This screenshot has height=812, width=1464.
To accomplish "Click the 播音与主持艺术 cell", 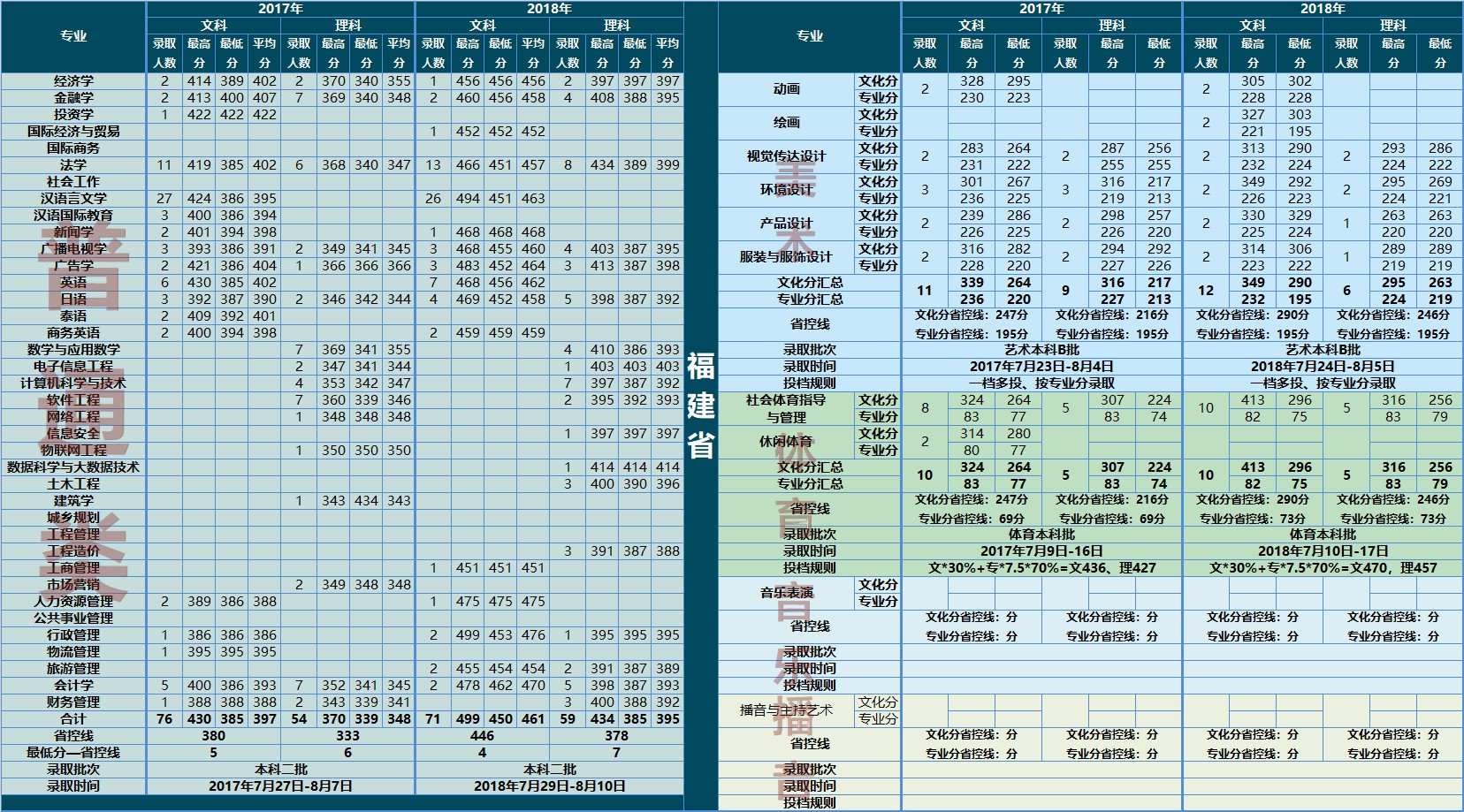I will (x=786, y=710).
